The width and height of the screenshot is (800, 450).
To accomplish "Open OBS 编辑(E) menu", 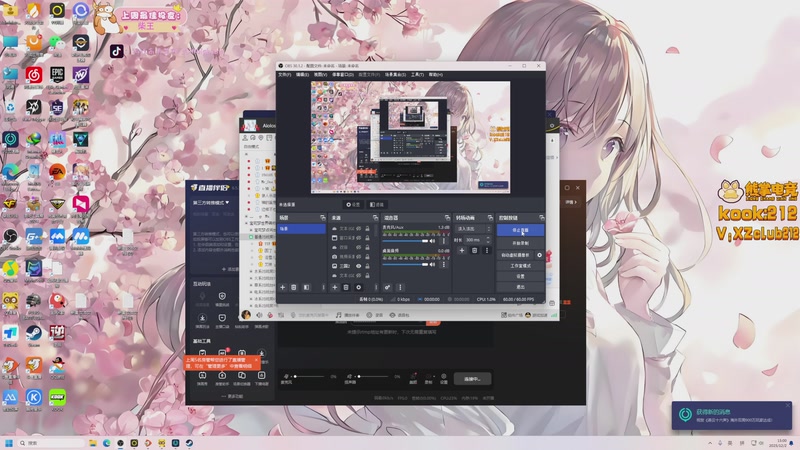I will pyautogui.click(x=302, y=74).
